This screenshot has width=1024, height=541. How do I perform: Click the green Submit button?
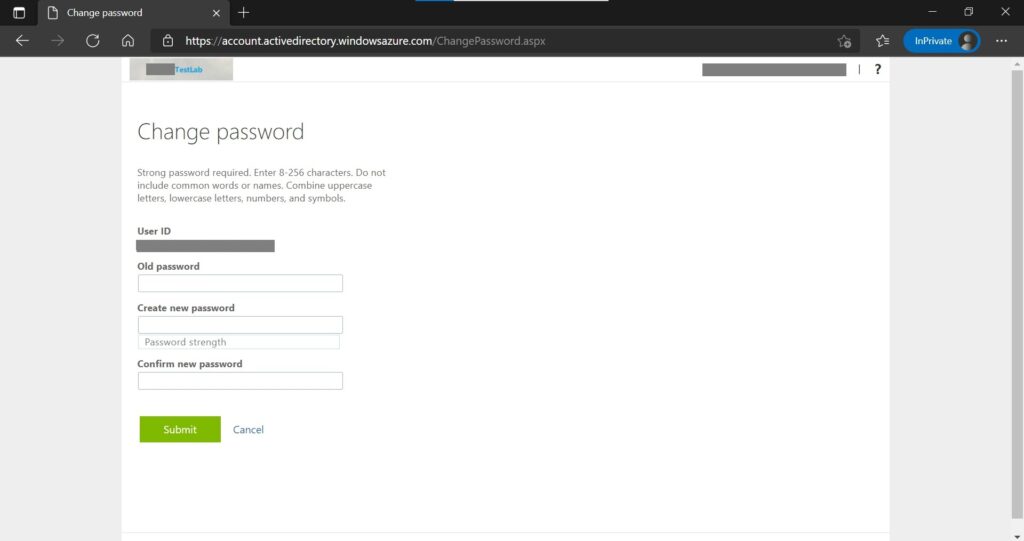click(x=180, y=429)
